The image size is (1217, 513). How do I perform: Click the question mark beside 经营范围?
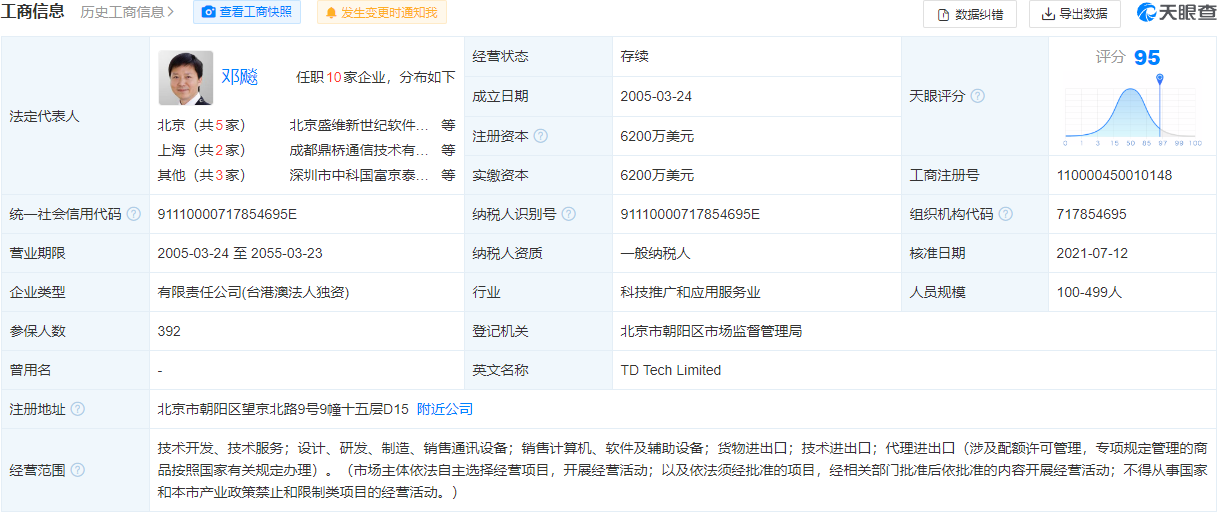78,470
